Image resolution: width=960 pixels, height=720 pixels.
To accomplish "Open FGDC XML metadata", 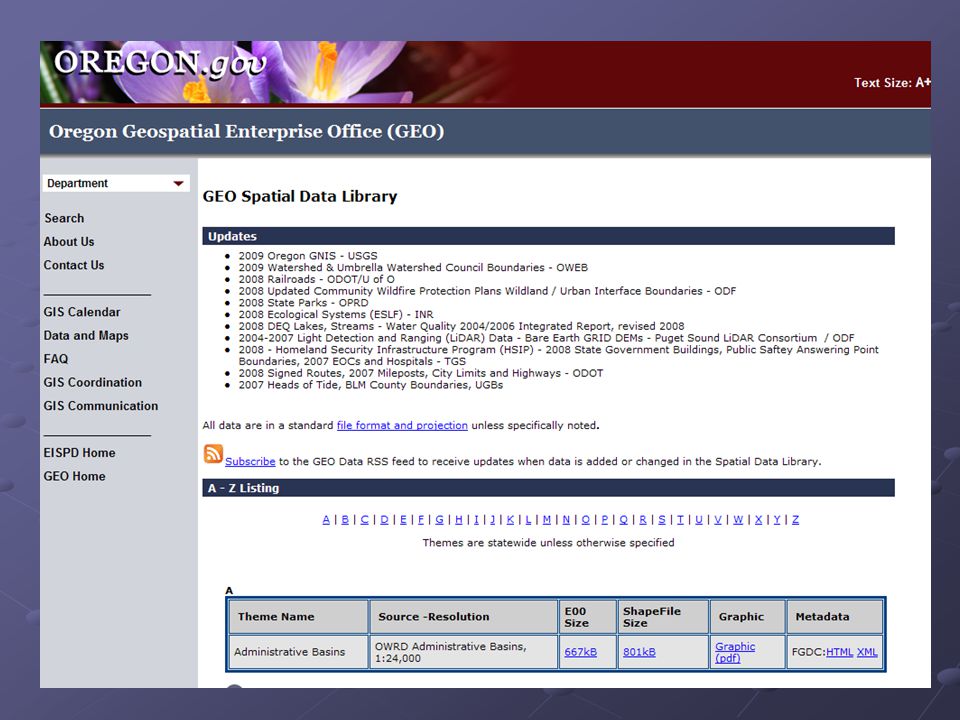I will tap(867, 652).
